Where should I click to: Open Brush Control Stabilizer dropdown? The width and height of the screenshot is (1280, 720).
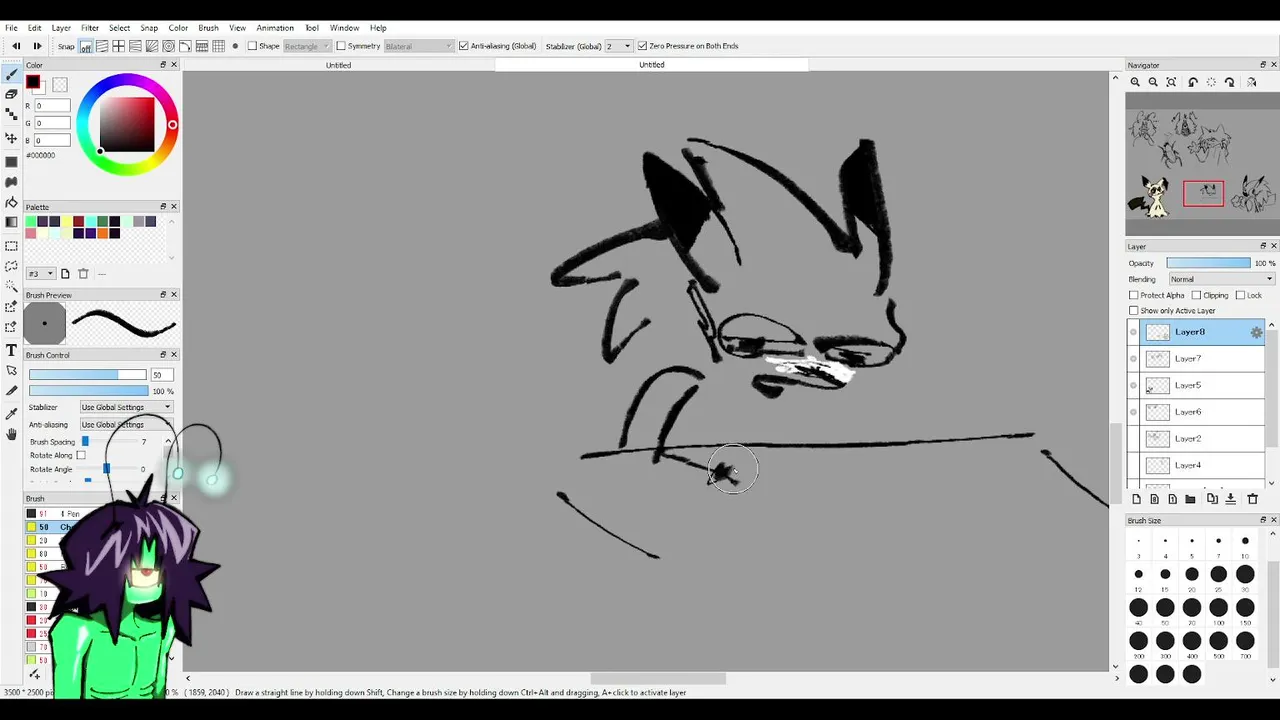[126, 407]
